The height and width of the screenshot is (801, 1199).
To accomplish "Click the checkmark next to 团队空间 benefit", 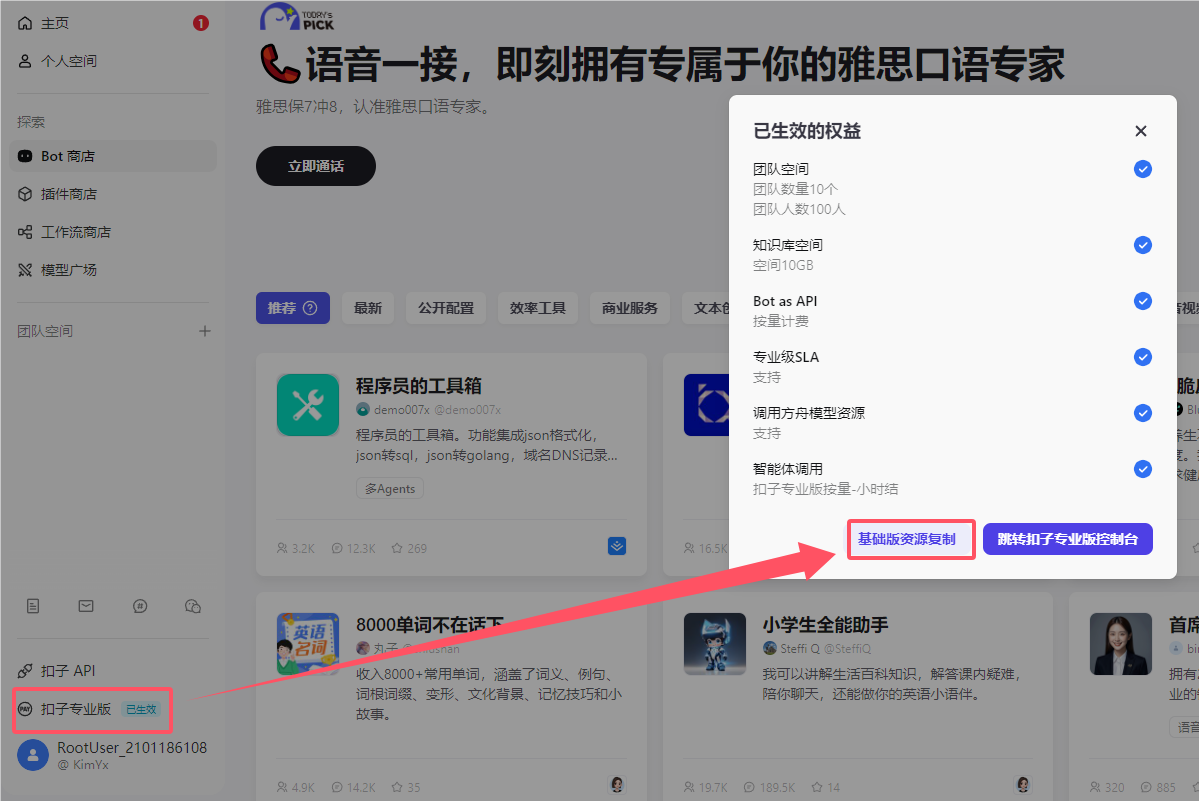I will point(1142,169).
